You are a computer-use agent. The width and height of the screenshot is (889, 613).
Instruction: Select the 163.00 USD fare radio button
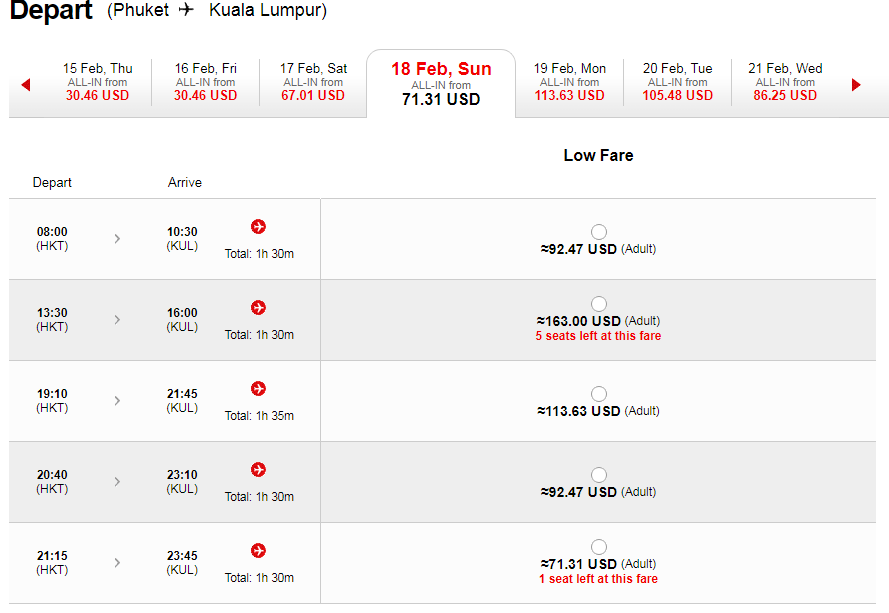599,304
